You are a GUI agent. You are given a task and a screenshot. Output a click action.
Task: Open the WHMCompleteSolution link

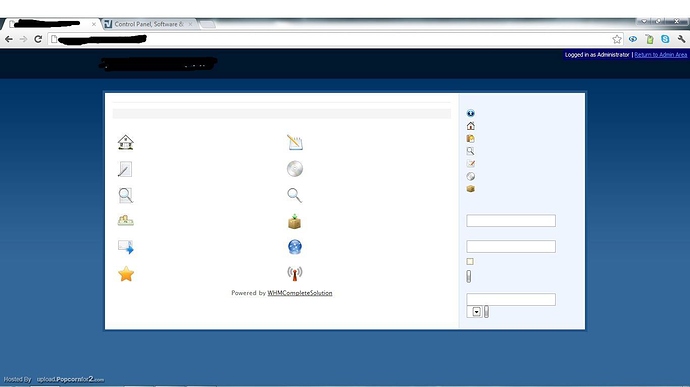tap(300, 293)
